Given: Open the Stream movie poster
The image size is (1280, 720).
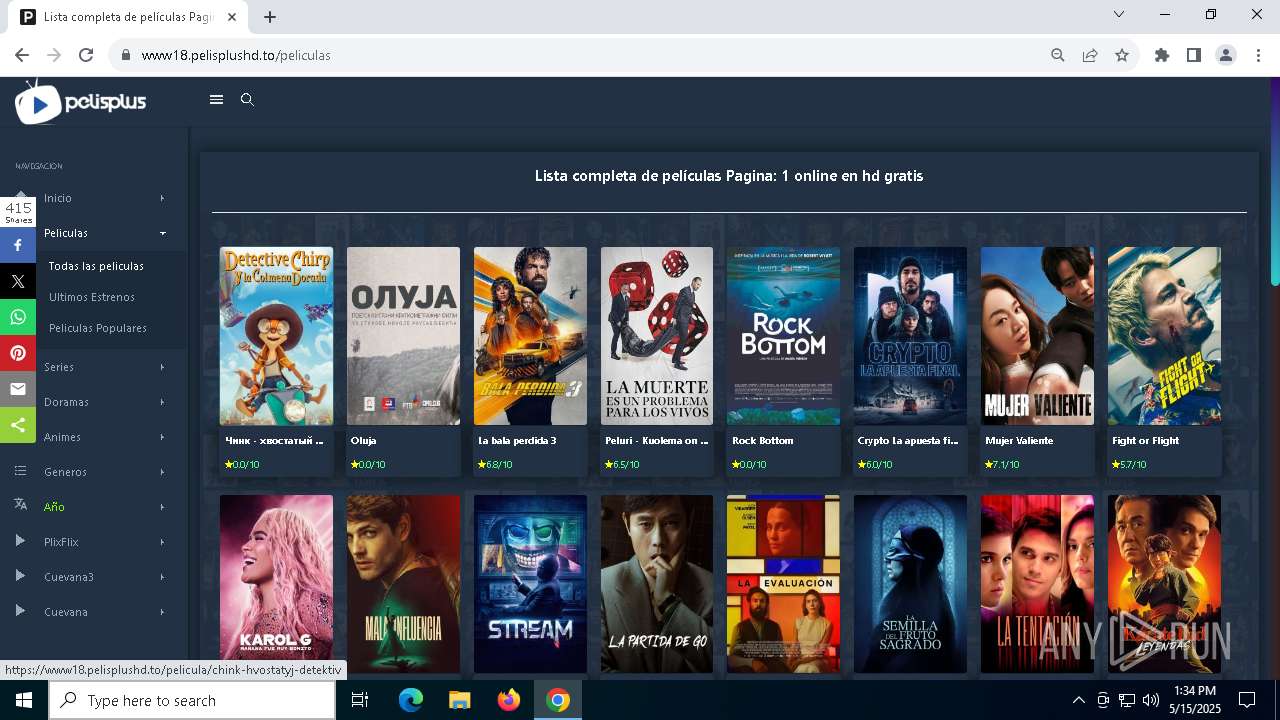Looking at the screenshot, I should pos(530,584).
